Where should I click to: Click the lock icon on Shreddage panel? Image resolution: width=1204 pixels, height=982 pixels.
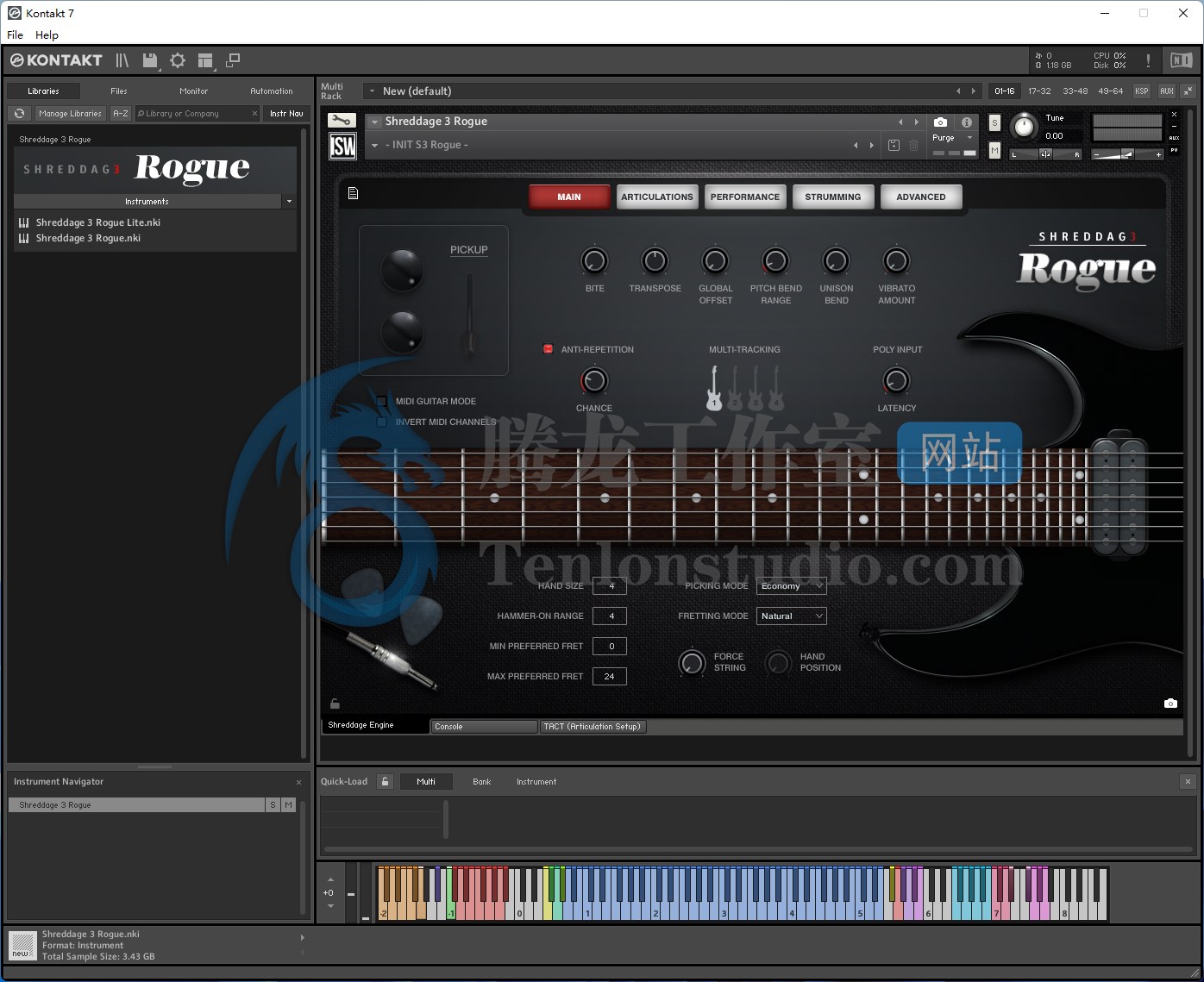point(335,704)
